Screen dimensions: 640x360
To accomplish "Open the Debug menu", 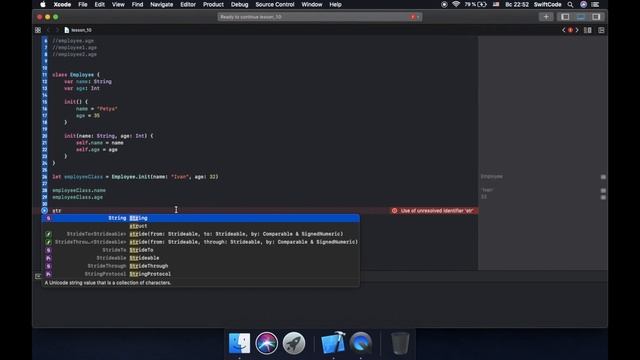I will click(x=240, y=4).
